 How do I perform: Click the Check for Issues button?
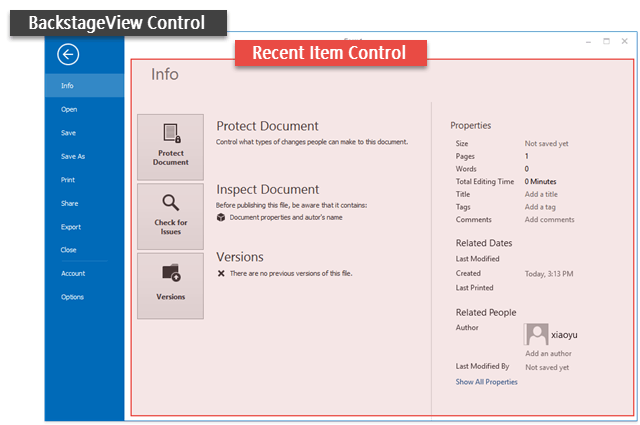click(170, 216)
